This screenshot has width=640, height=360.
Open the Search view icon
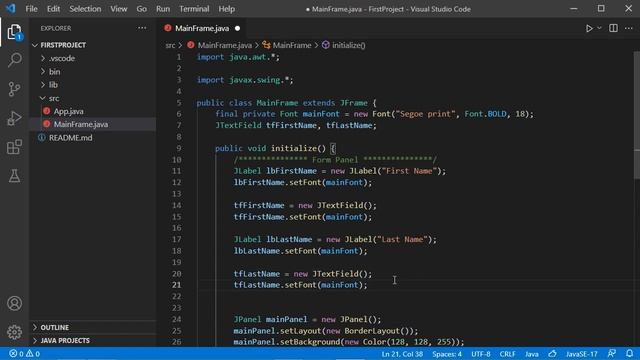[14, 60]
